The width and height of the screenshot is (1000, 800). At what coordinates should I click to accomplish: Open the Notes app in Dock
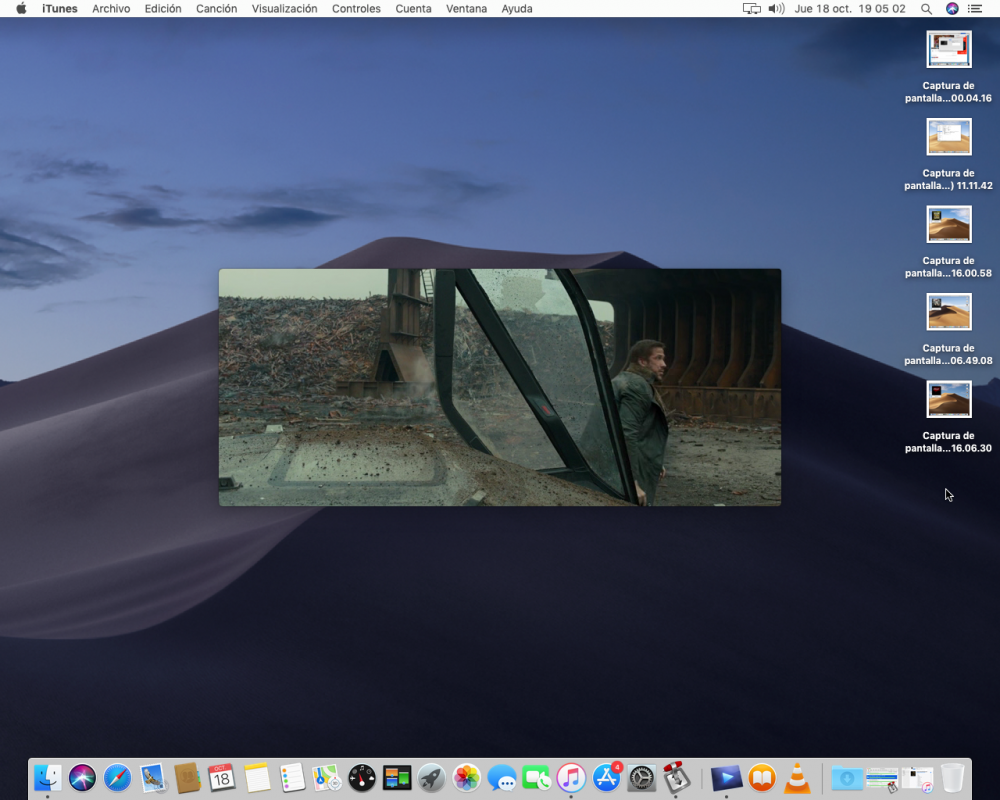click(x=257, y=778)
